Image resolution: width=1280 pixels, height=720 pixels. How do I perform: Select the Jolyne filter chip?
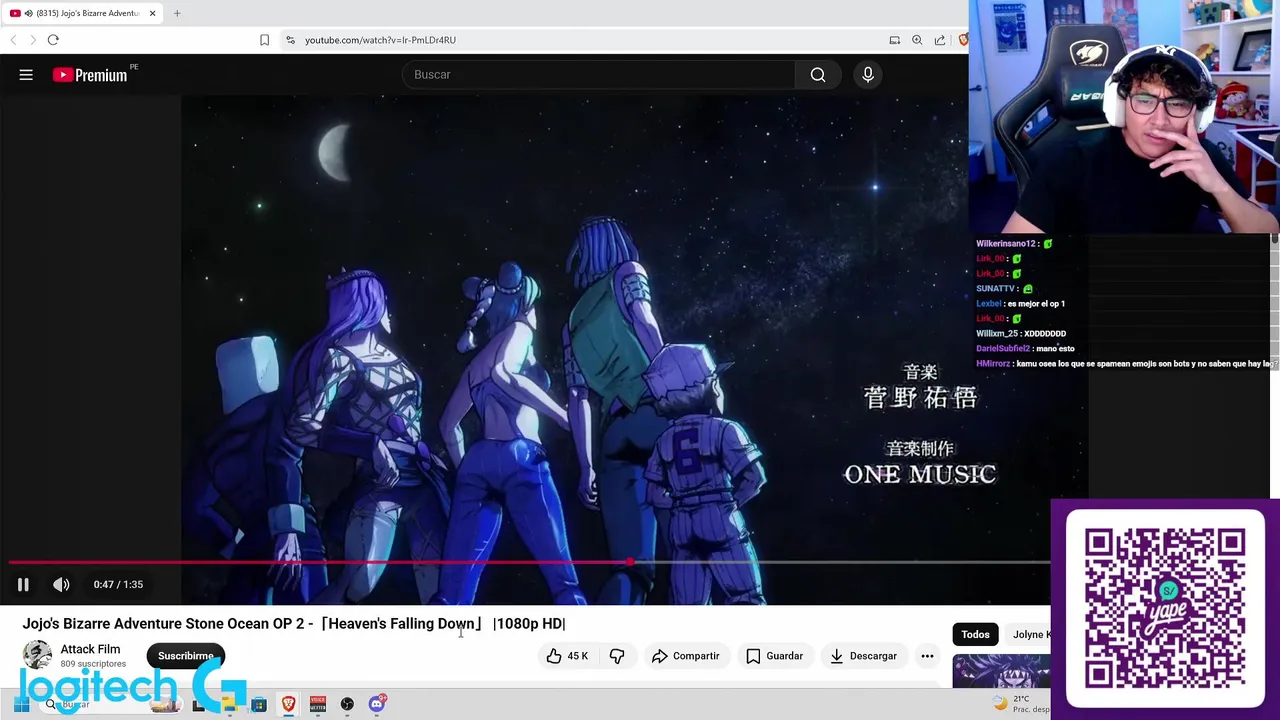1030,634
